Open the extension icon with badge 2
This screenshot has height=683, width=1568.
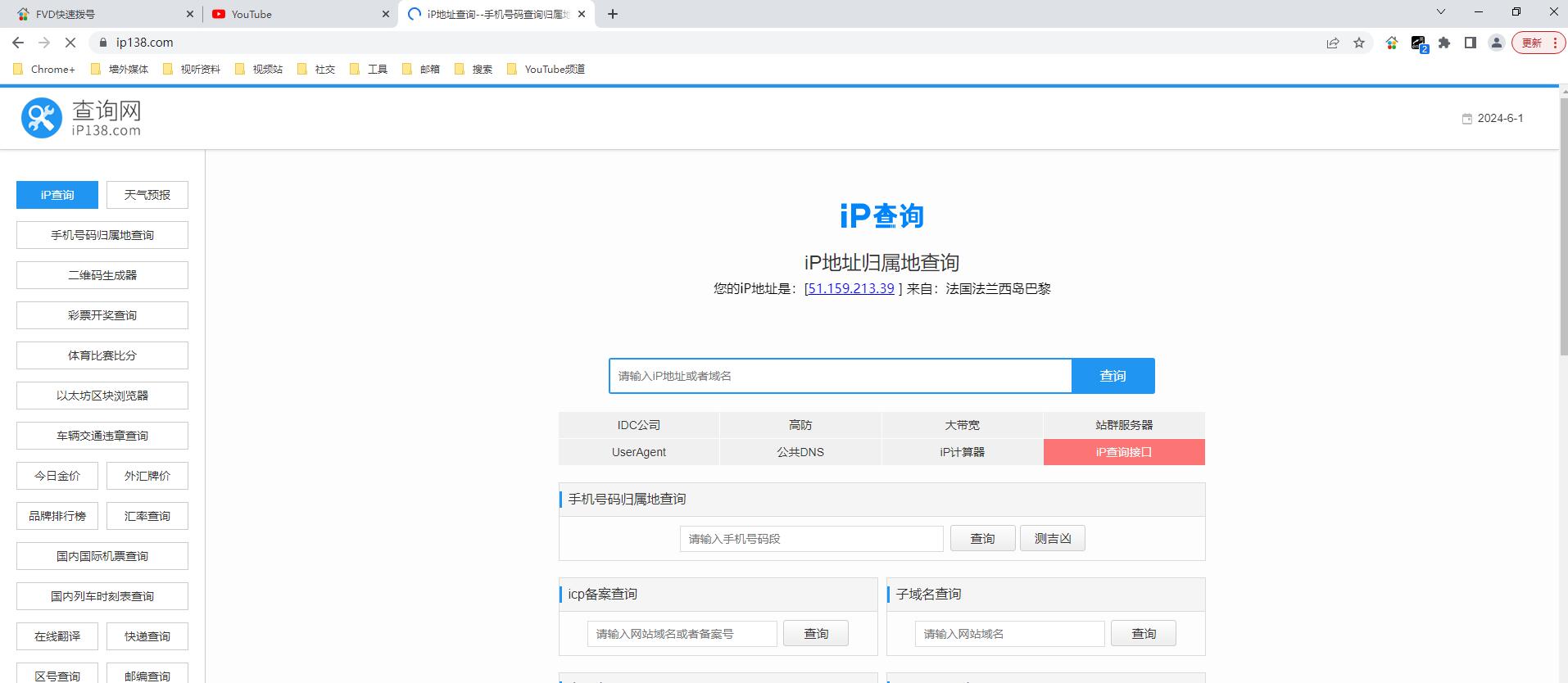pos(1419,43)
